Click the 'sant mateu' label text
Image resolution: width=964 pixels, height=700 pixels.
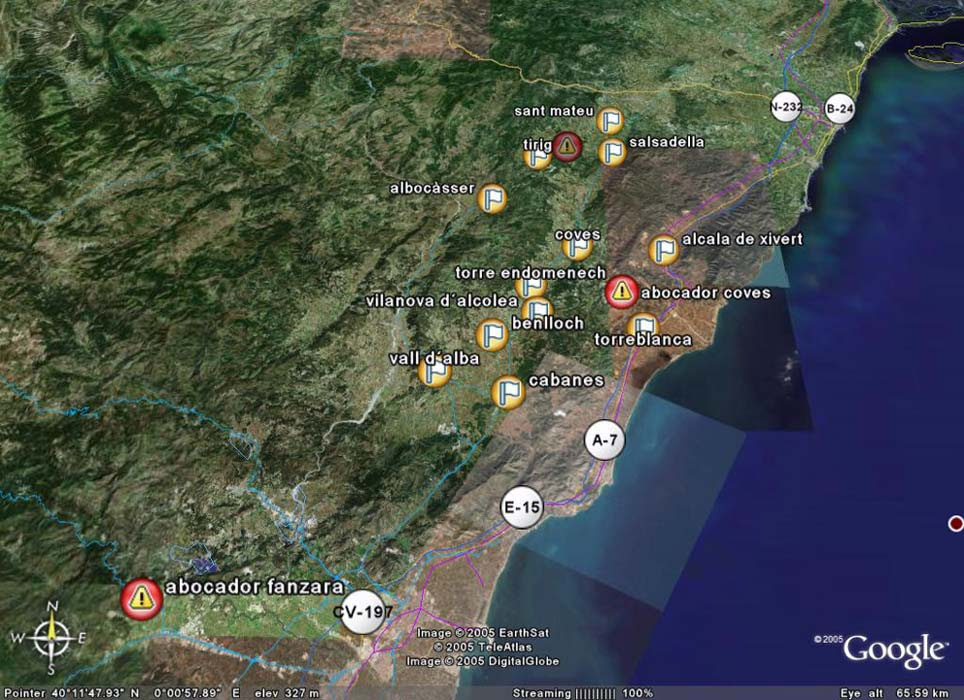(x=554, y=111)
